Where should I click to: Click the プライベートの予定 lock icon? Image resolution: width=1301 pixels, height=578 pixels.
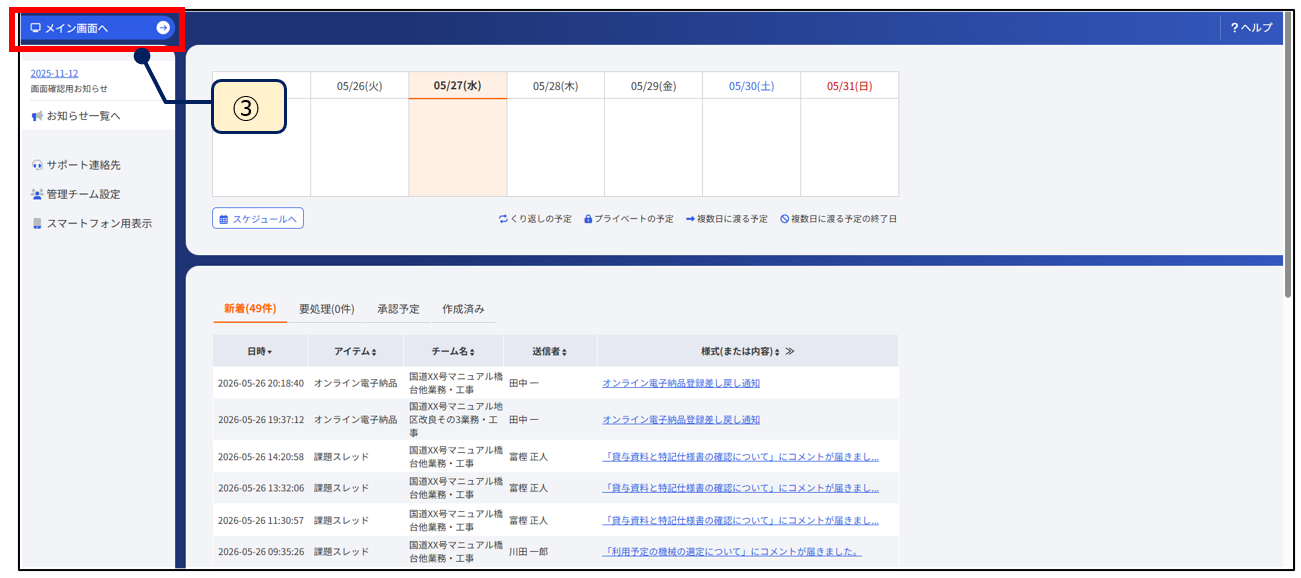click(x=588, y=218)
